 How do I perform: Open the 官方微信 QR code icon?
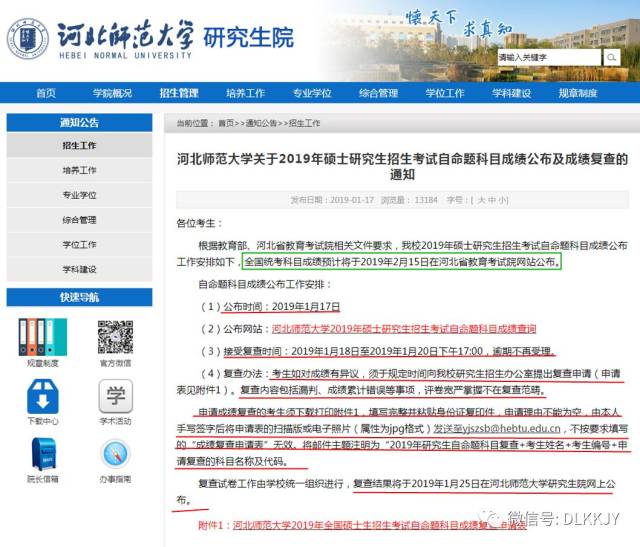coord(116,337)
